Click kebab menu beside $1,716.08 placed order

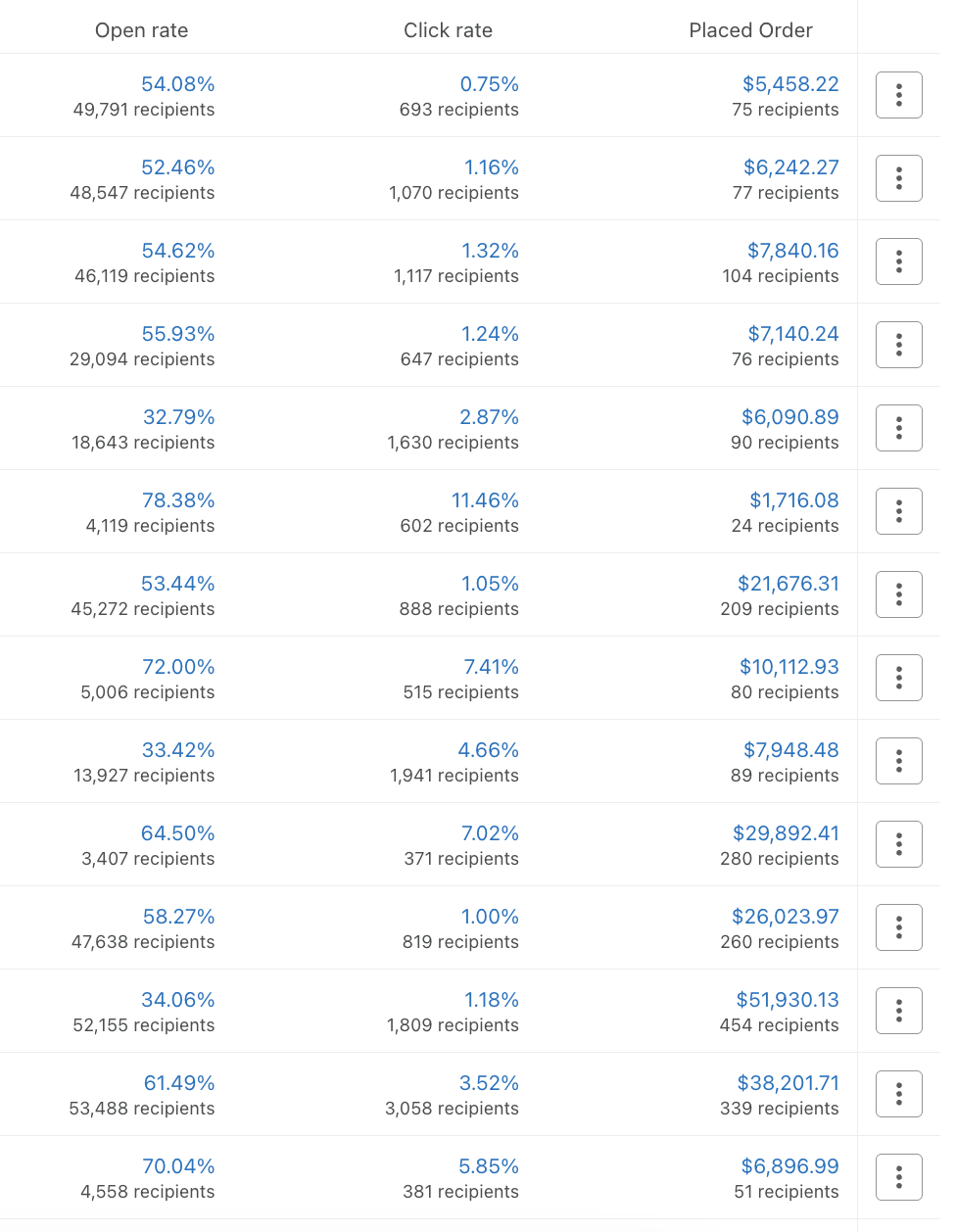[898, 511]
